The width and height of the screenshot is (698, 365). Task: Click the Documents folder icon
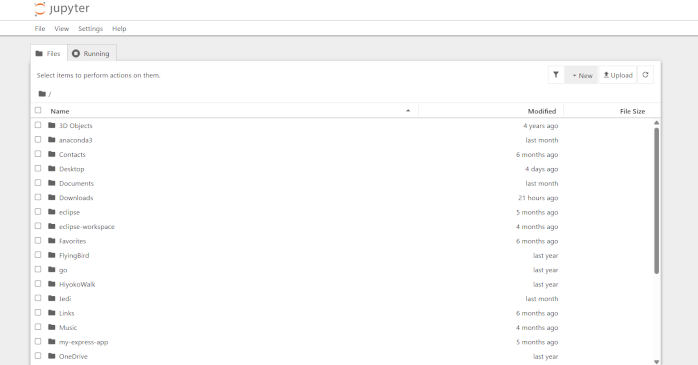[x=52, y=183]
